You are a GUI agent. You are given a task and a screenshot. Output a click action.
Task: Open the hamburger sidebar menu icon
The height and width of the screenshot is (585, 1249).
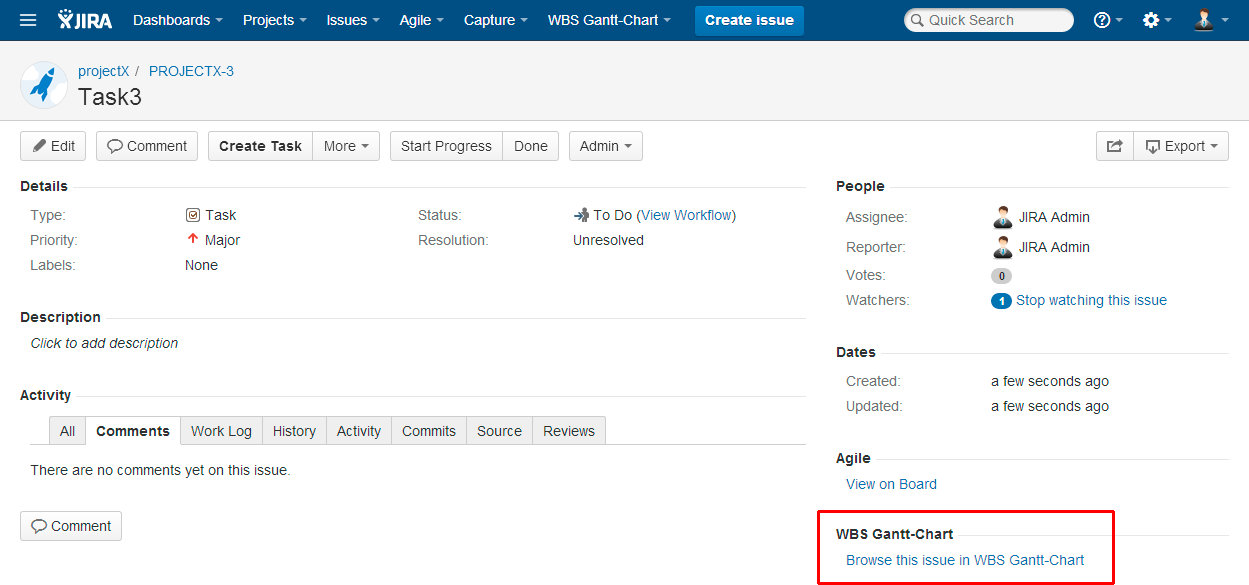coord(28,20)
